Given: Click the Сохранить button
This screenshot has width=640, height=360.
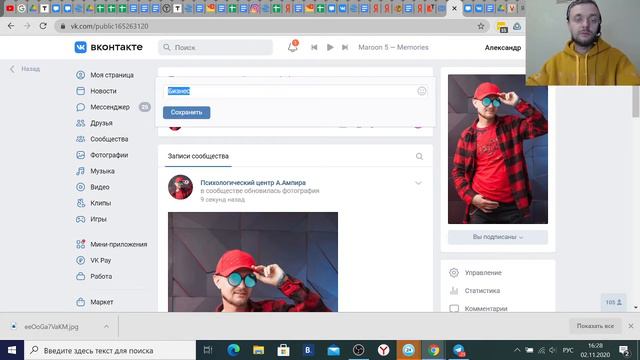Looking at the screenshot, I should tap(187, 112).
